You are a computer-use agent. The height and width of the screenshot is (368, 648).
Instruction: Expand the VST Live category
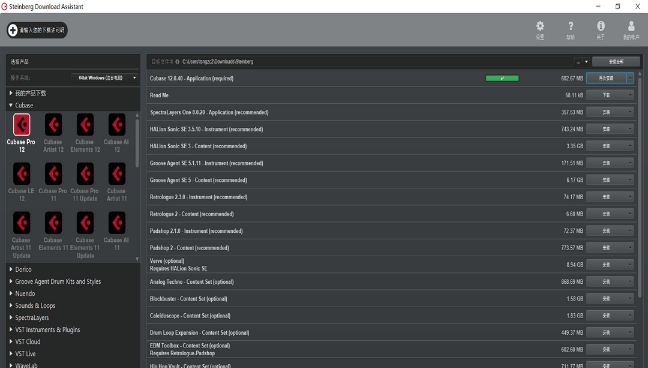11,354
